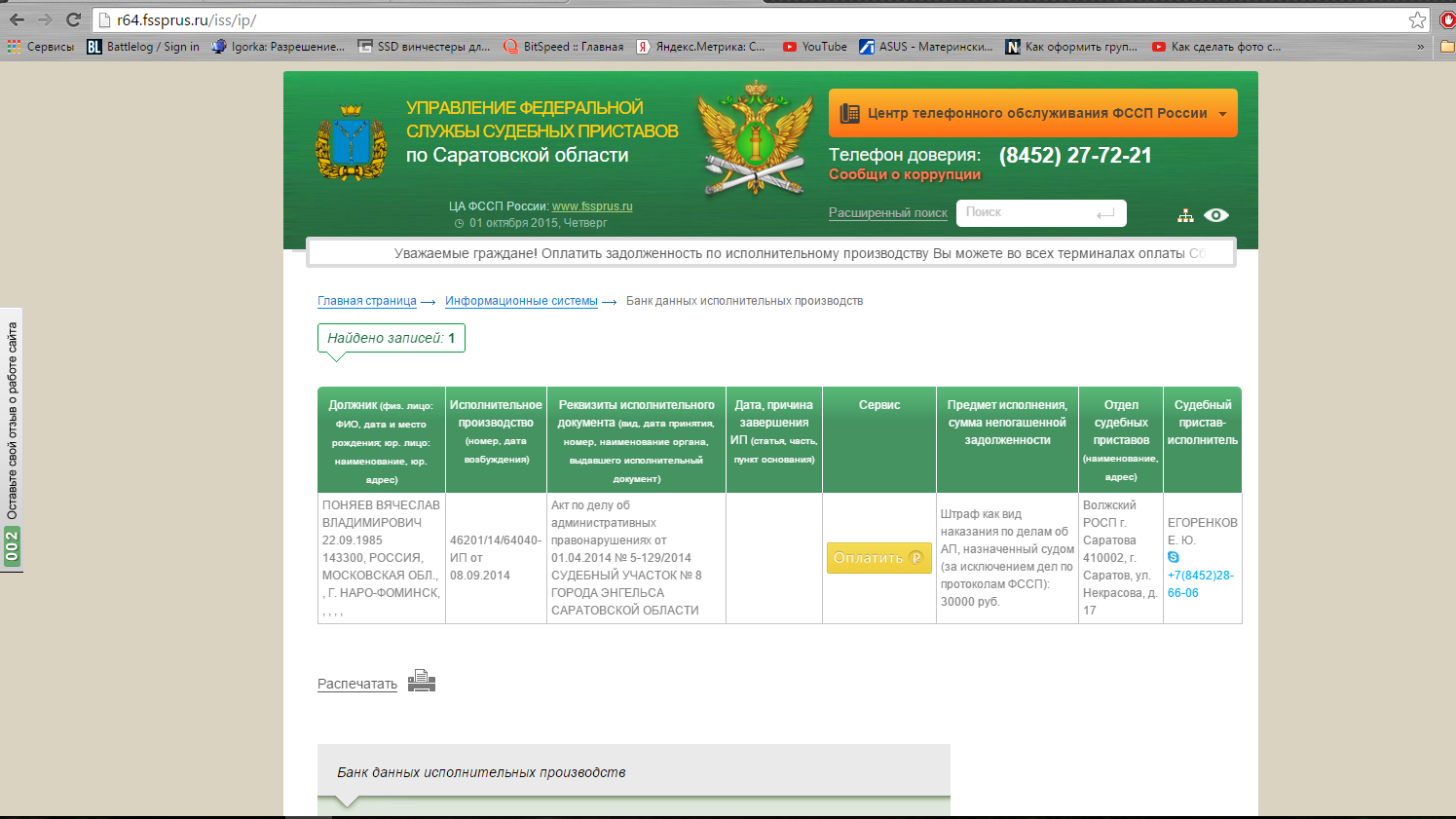Open the www.fssprus.ru link
Screen dimensions: 1456x819
592,206
